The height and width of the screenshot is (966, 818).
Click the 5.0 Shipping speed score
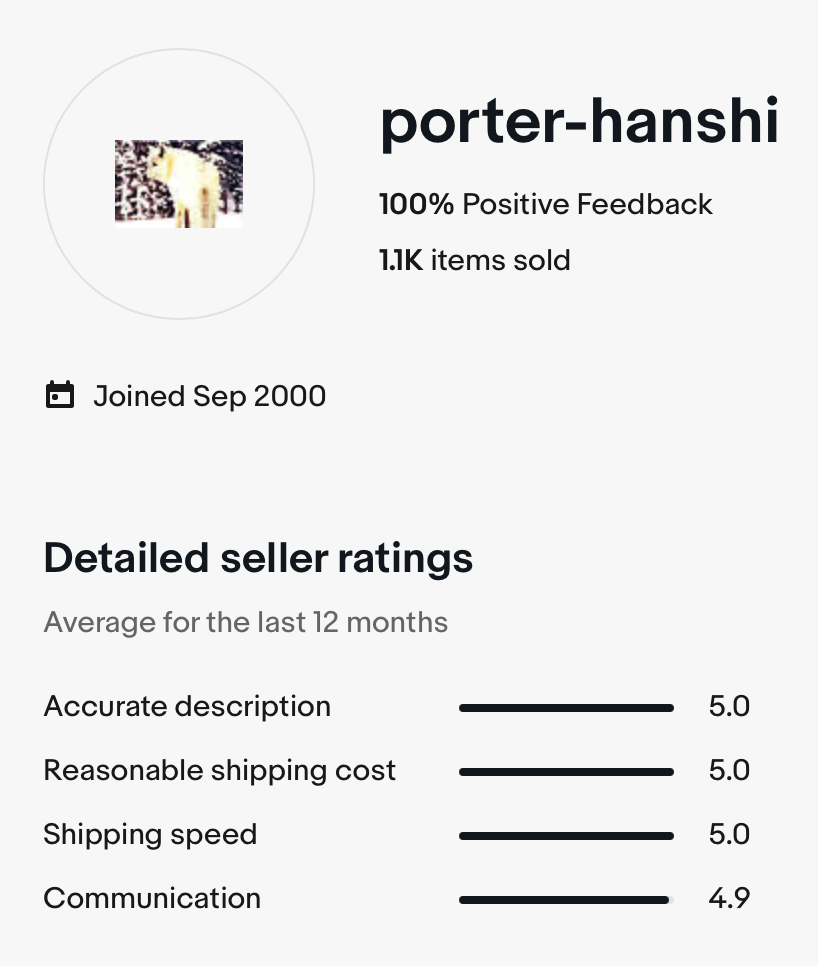pos(729,834)
